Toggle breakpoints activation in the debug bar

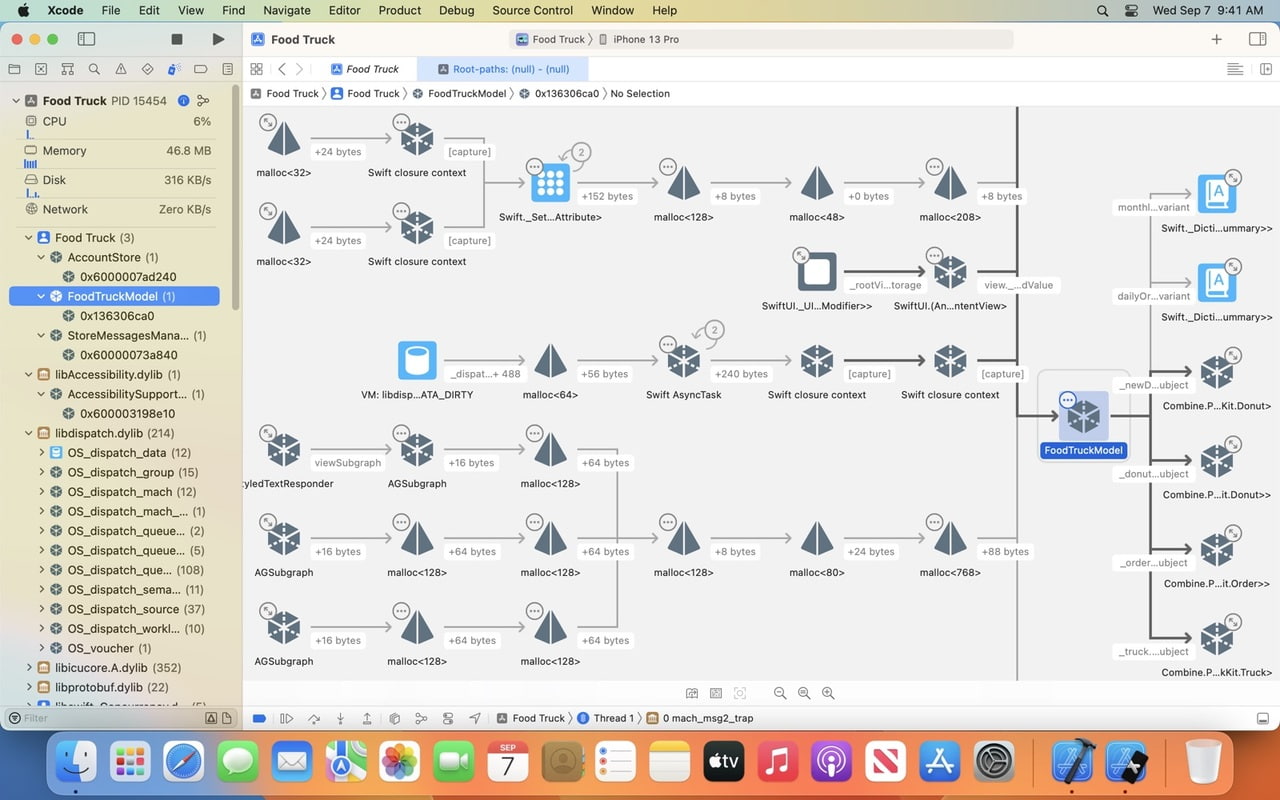(259, 718)
